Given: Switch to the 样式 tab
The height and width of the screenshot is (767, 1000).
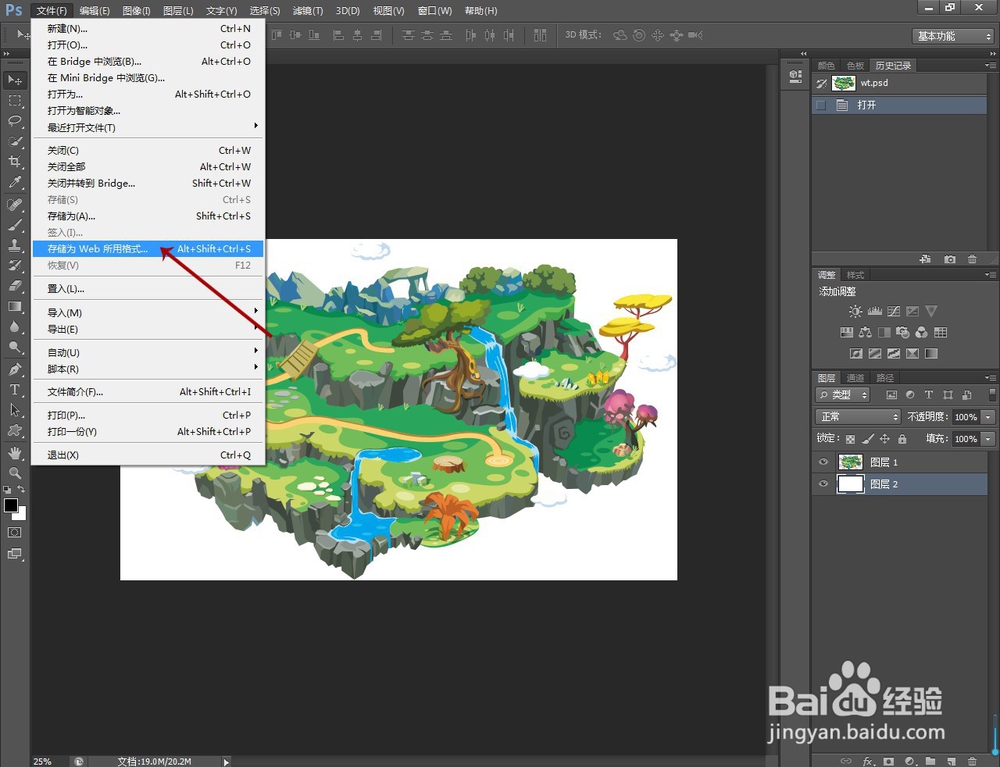Looking at the screenshot, I should tap(855, 275).
